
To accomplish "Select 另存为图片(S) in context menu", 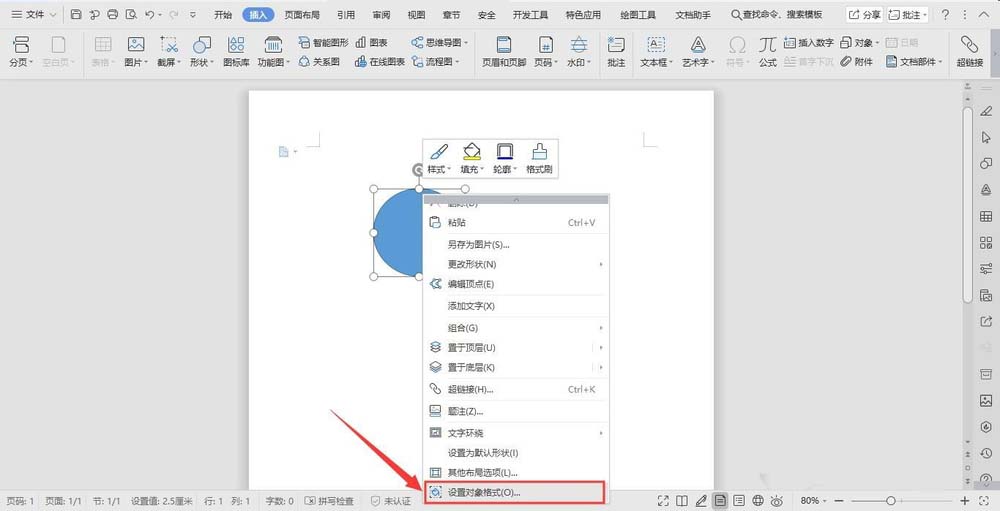I will pos(515,244).
